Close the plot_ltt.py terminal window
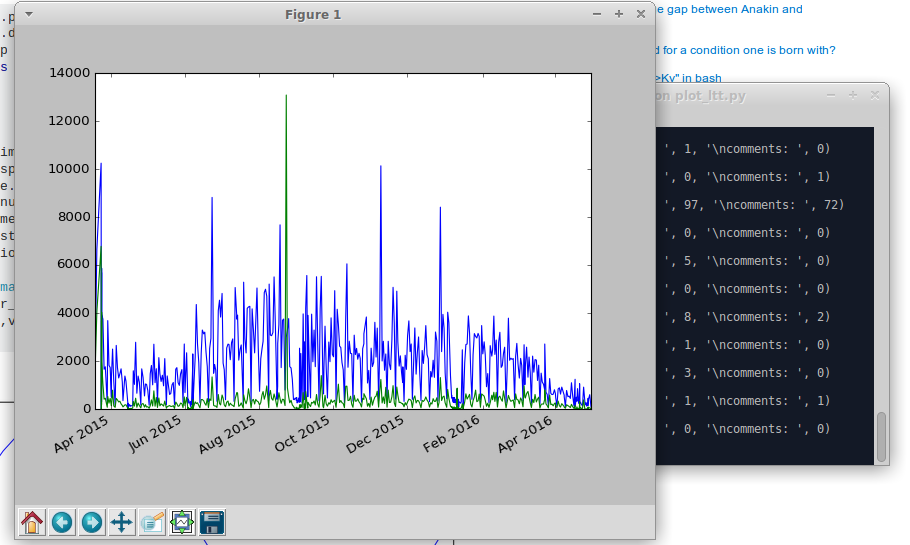Screen dimensions: 910x545 873,95
